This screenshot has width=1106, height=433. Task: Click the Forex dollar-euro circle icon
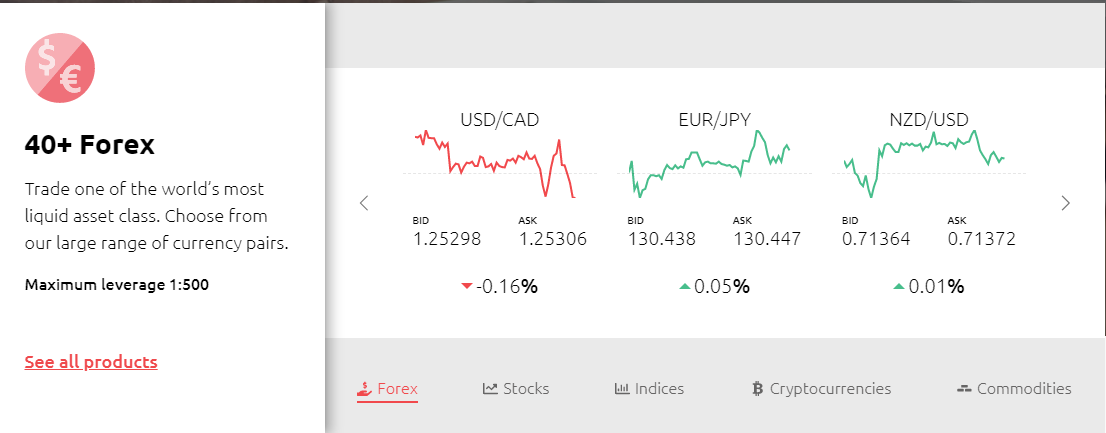60,68
